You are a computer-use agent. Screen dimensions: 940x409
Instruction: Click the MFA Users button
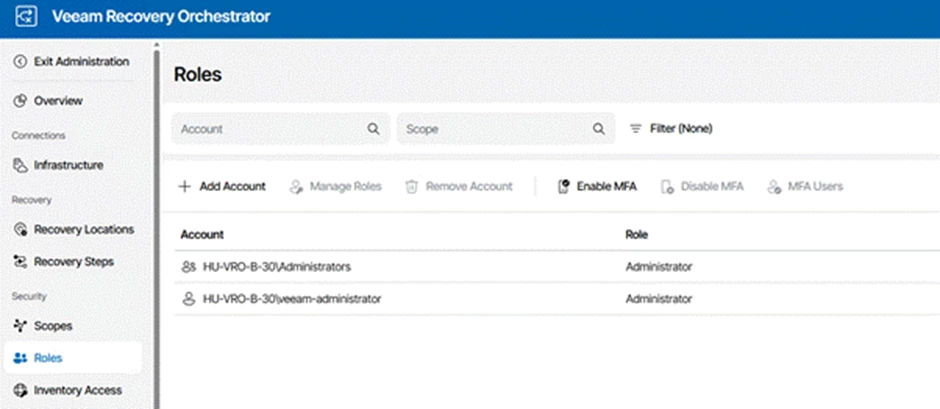pyautogui.click(x=805, y=187)
